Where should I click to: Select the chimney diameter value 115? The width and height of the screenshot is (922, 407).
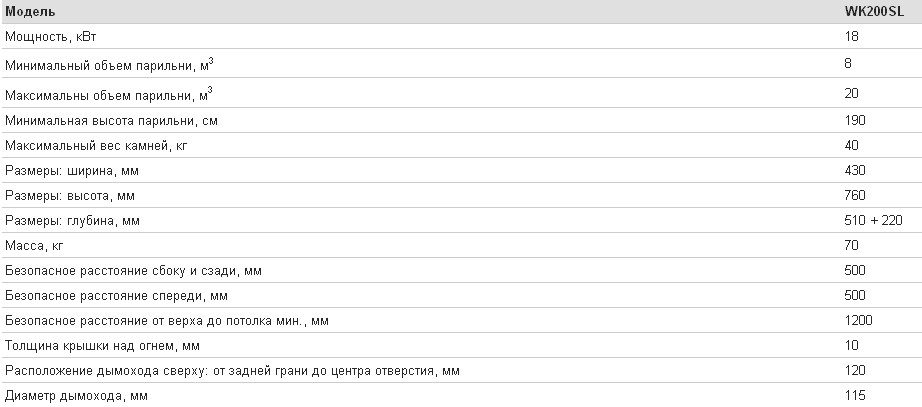click(x=855, y=395)
